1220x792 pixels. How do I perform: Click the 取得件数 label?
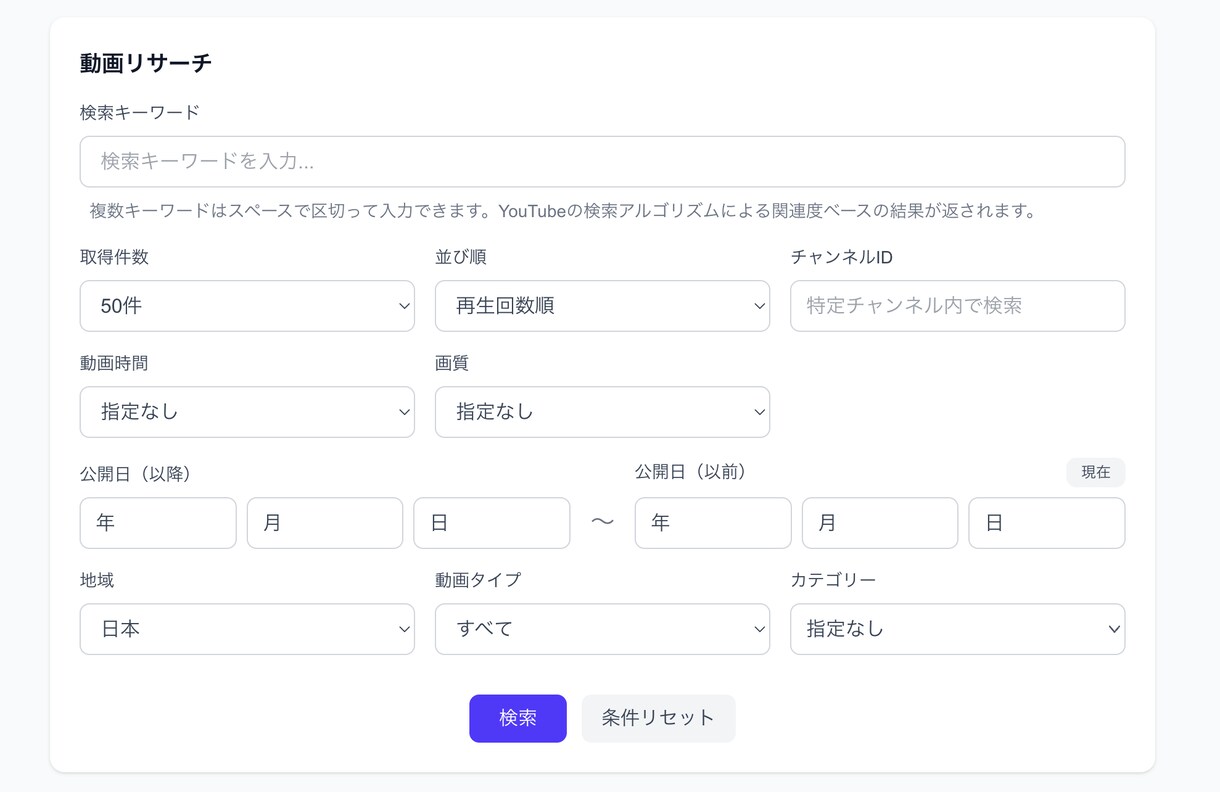click(x=114, y=257)
